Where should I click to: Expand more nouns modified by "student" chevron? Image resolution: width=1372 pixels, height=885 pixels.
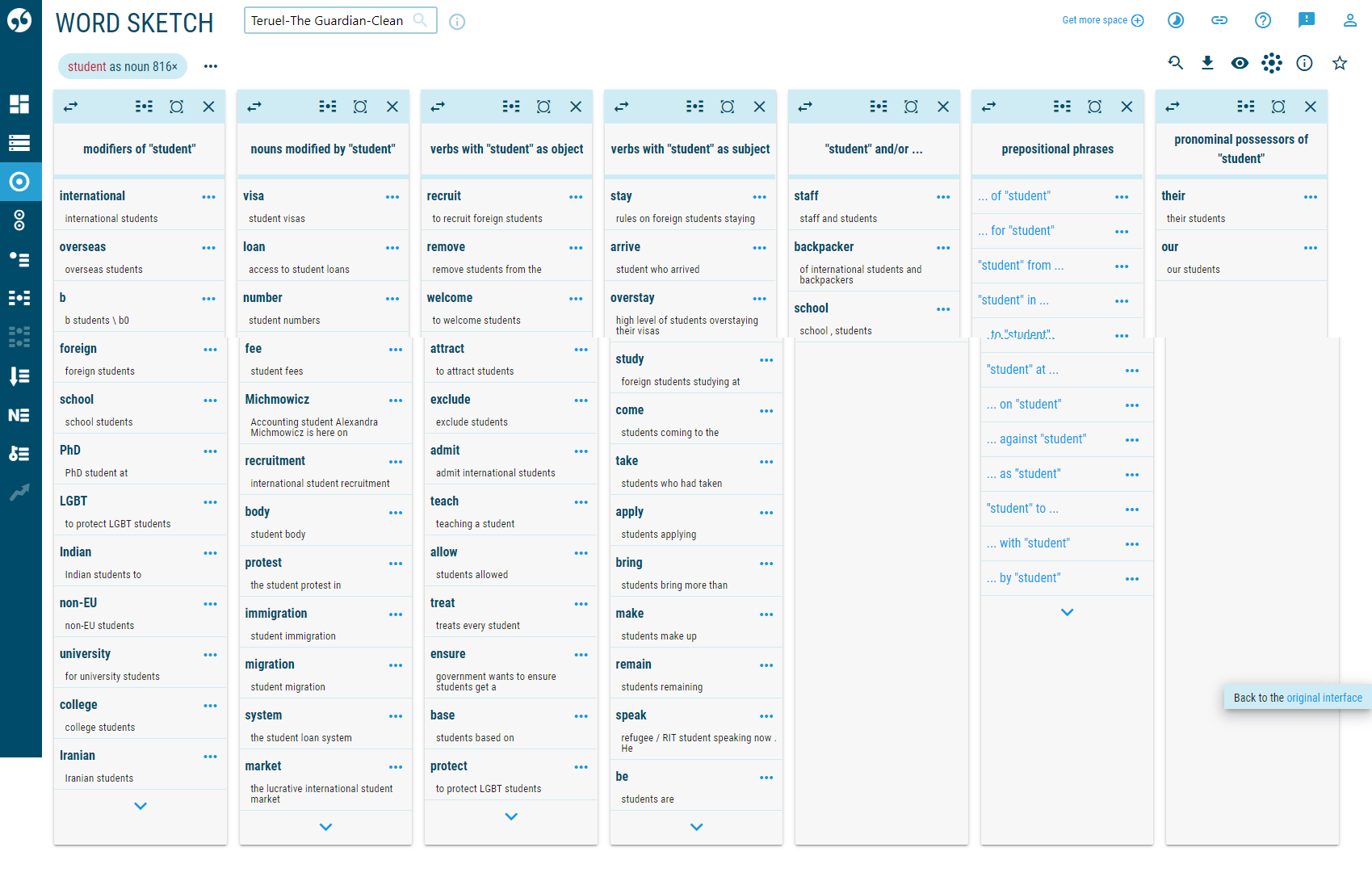pyautogui.click(x=325, y=827)
